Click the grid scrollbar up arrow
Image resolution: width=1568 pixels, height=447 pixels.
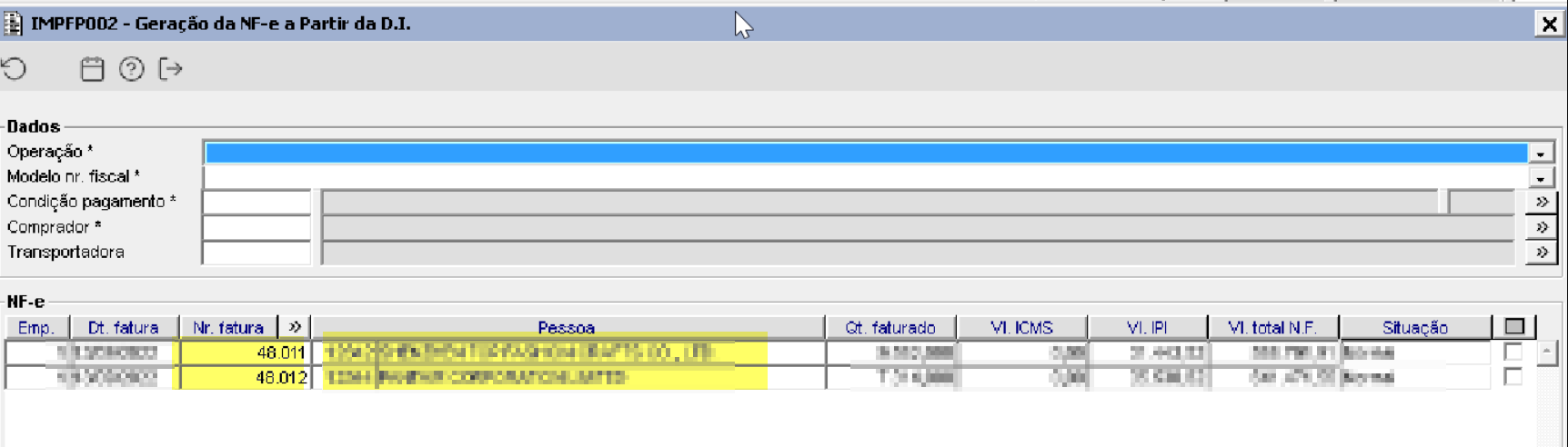[1547, 352]
